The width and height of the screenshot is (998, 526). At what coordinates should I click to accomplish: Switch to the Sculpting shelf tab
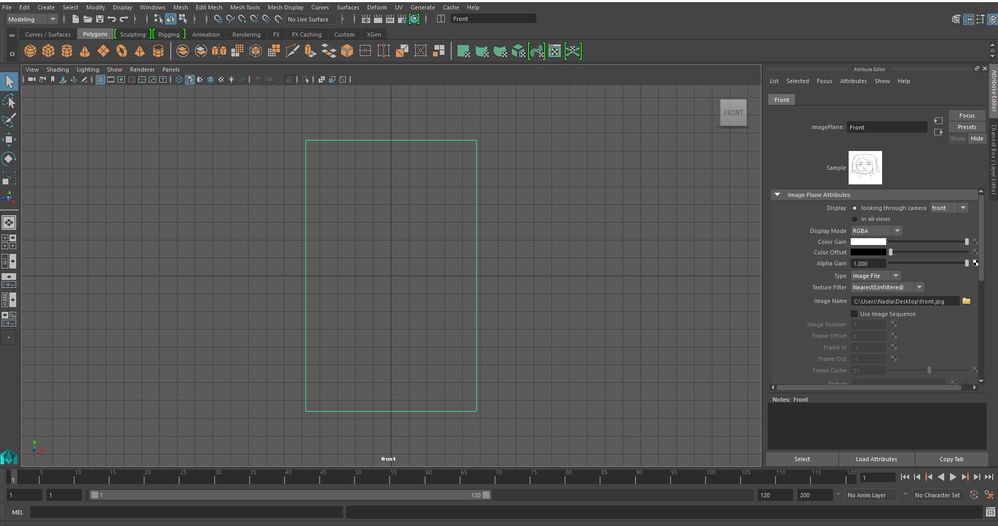tap(132, 34)
